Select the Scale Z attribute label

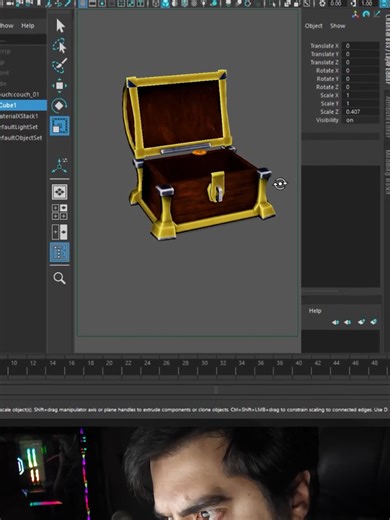coord(329,112)
